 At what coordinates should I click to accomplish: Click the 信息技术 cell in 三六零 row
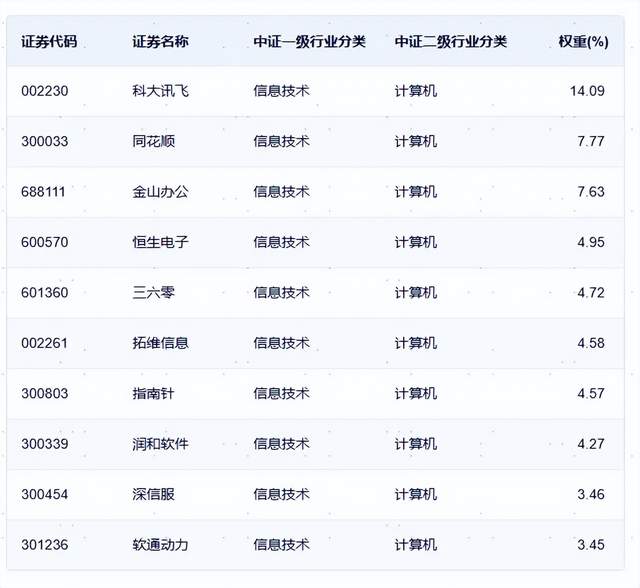click(x=281, y=293)
